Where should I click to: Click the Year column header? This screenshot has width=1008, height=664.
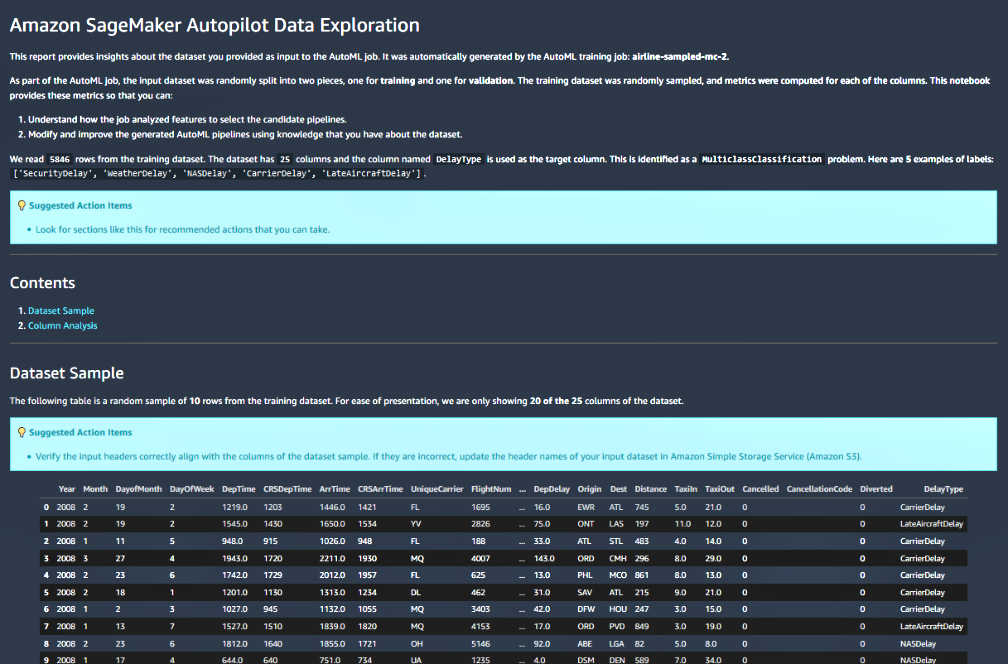(67, 490)
